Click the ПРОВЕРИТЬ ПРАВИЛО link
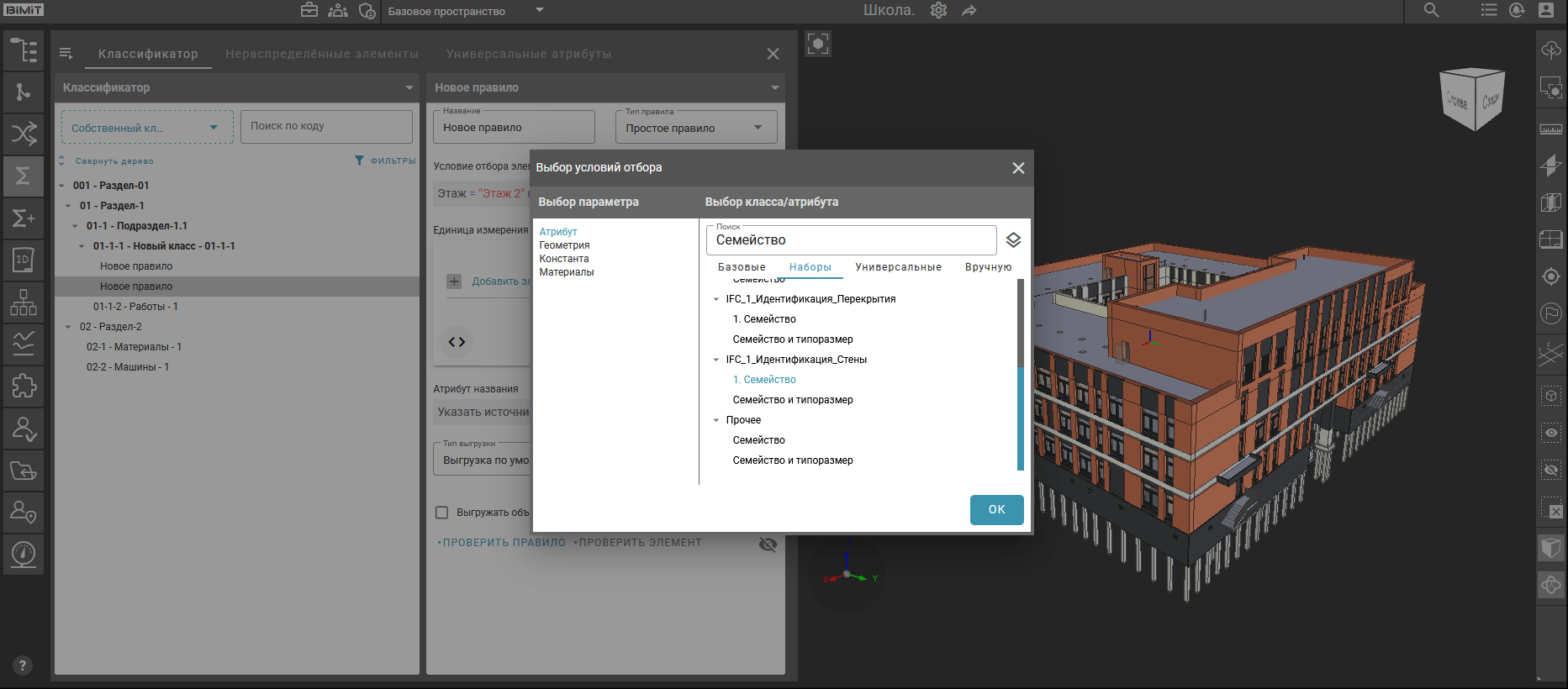1568x689 pixels. (504, 543)
